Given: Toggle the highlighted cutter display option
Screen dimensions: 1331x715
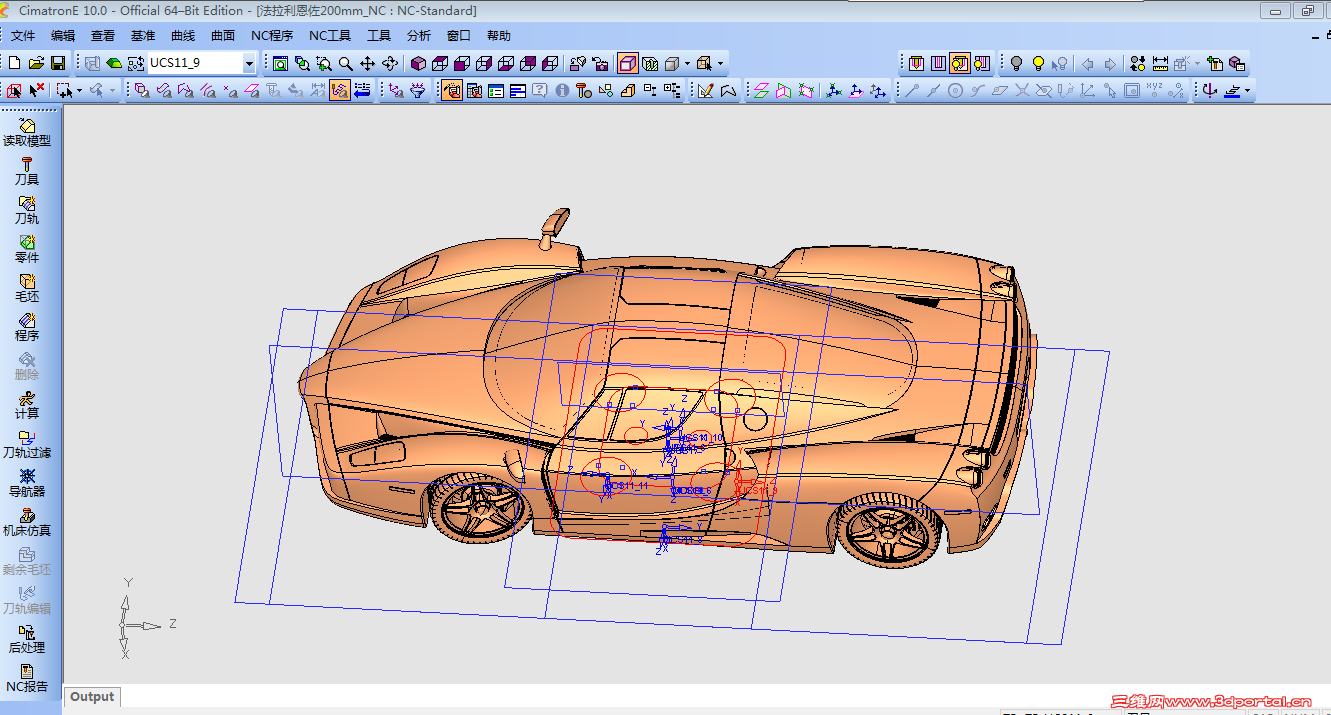Looking at the screenshot, I should pyautogui.click(x=960, y=63).
